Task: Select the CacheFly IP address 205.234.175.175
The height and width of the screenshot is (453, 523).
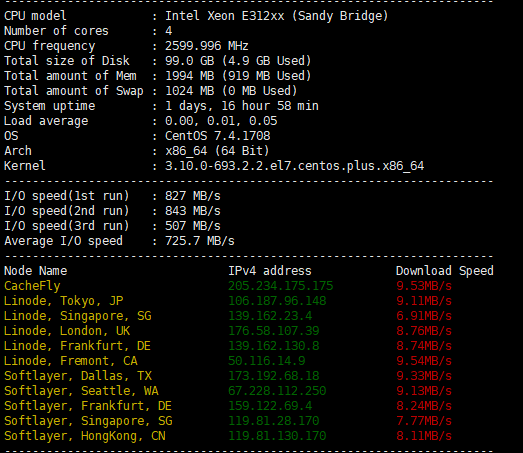Action: (x=281, y=286)
